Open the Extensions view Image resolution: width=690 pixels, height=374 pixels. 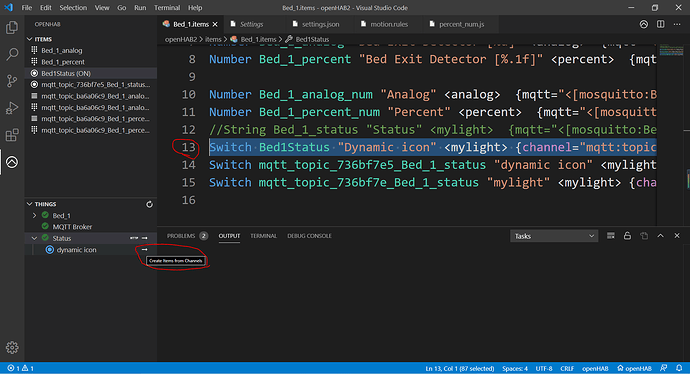(12, 135)
